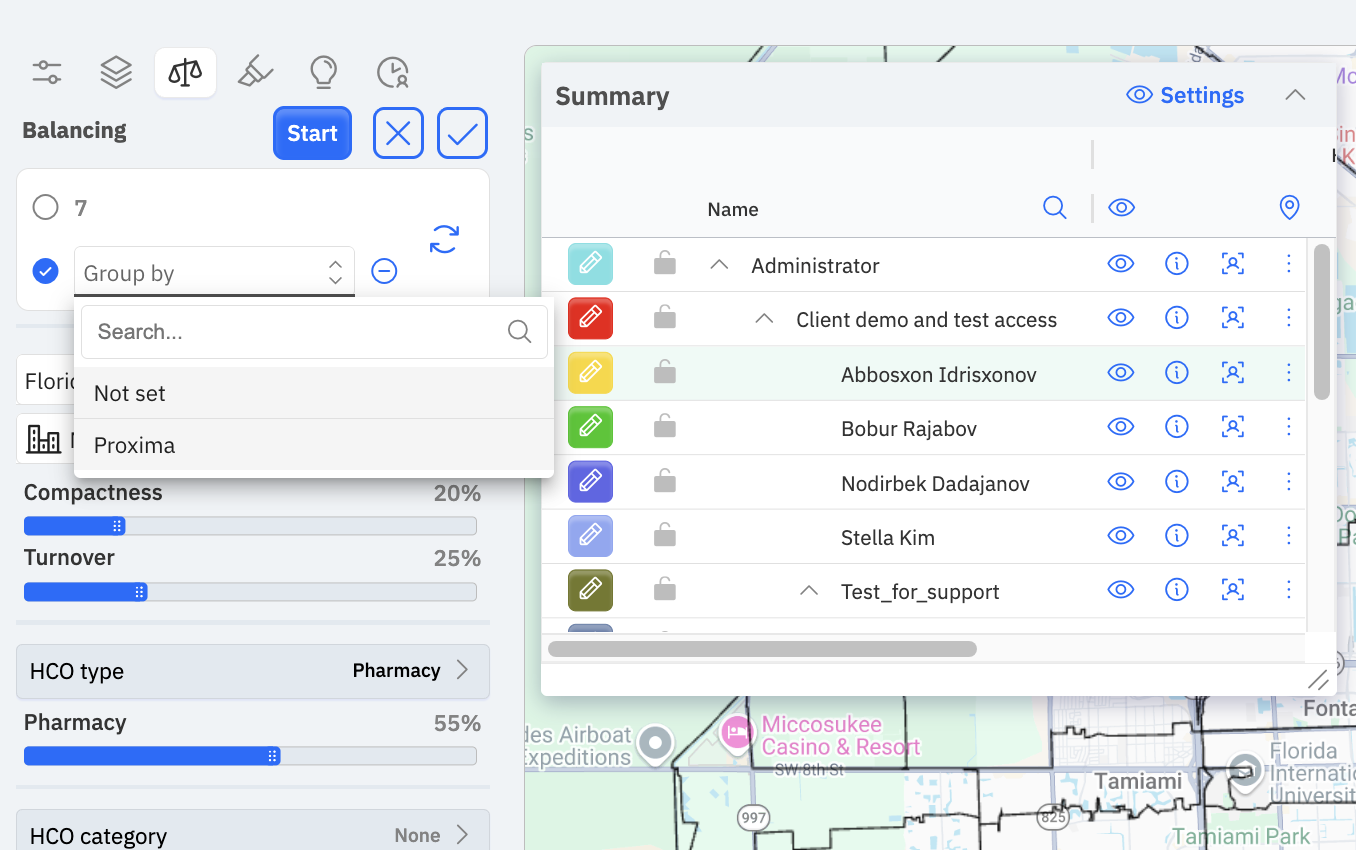Click the minus circle beside Group by
The image size is (1356, 850).
pos(384,271)
